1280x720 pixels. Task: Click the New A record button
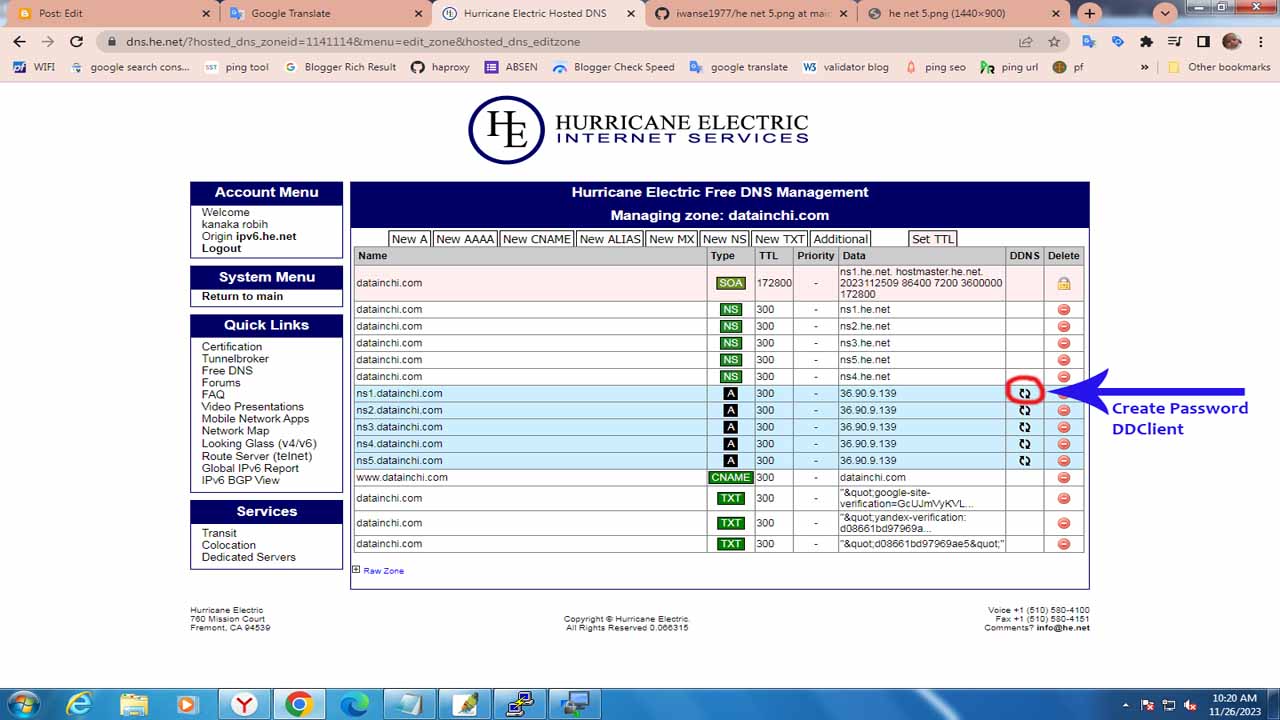click(410, 239)
